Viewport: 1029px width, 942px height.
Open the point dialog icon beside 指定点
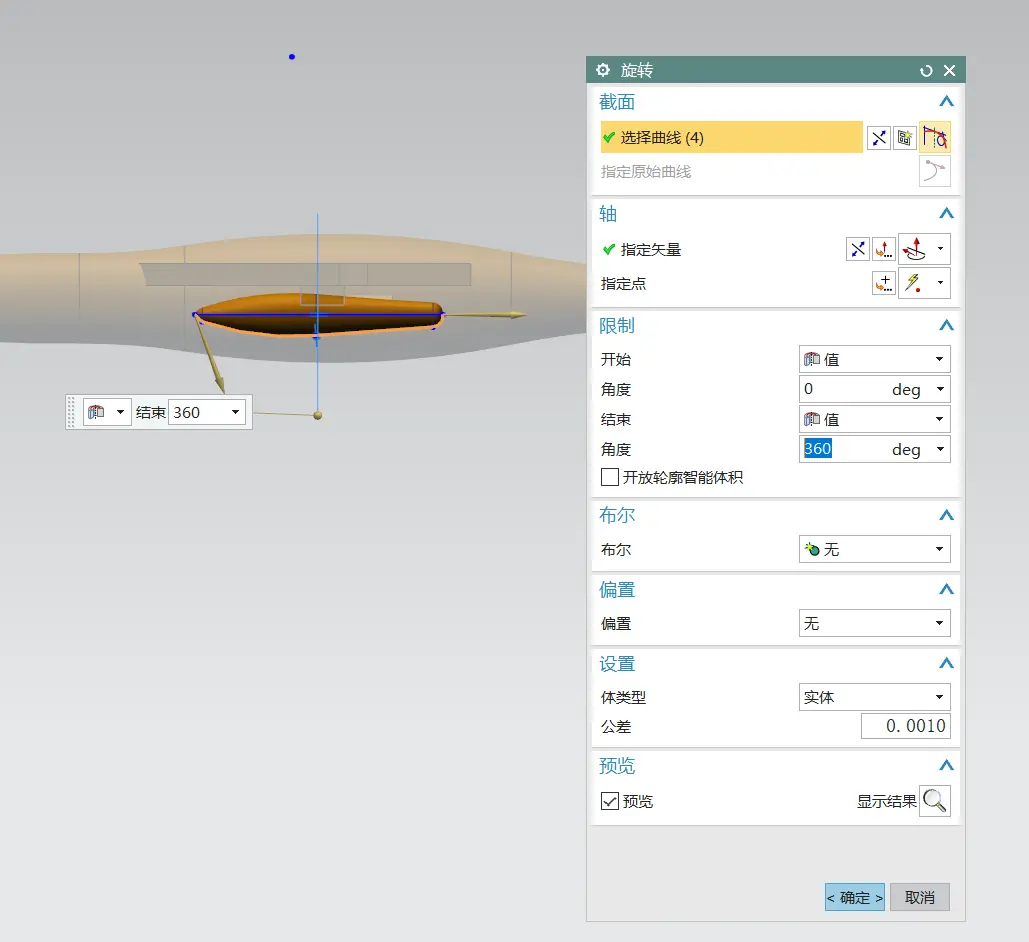(x=884, y=283)
